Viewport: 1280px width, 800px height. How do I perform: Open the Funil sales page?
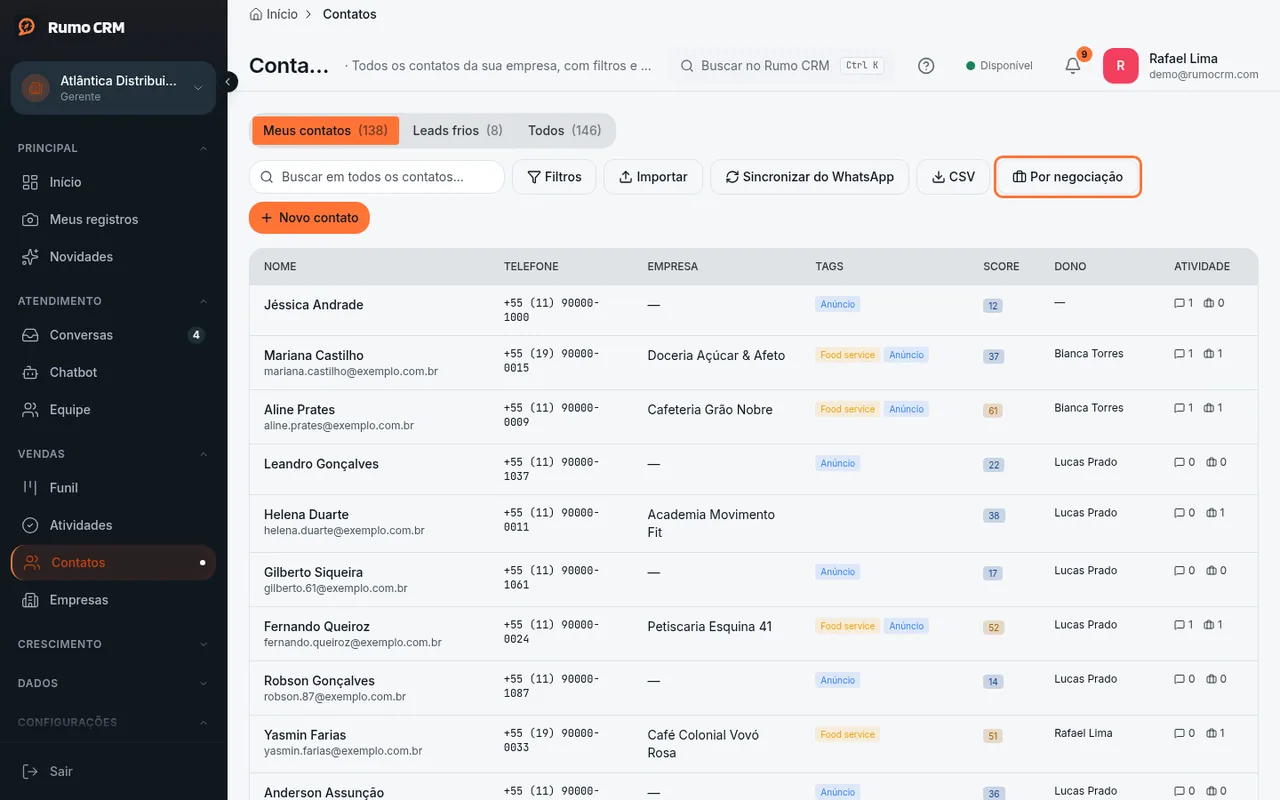[x=113, y=488]
